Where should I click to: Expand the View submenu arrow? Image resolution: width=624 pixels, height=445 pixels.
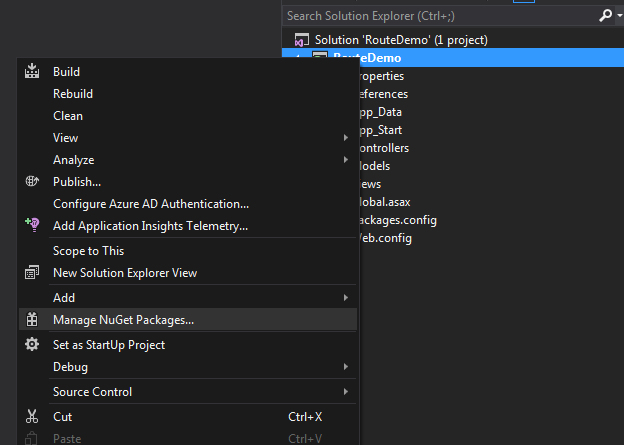click(346, 138)
